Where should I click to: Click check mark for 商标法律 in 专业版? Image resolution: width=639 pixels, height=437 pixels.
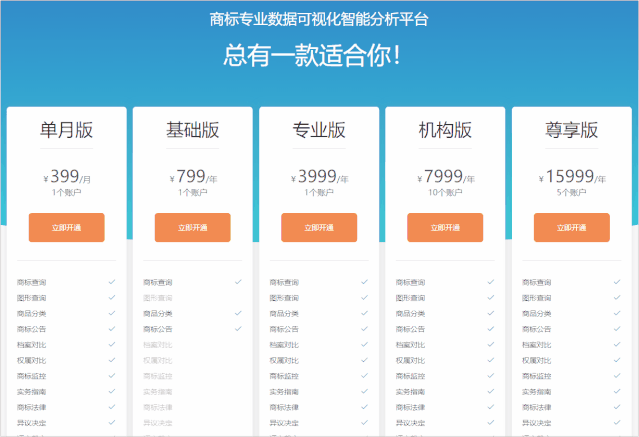click(x=364, y=407)
